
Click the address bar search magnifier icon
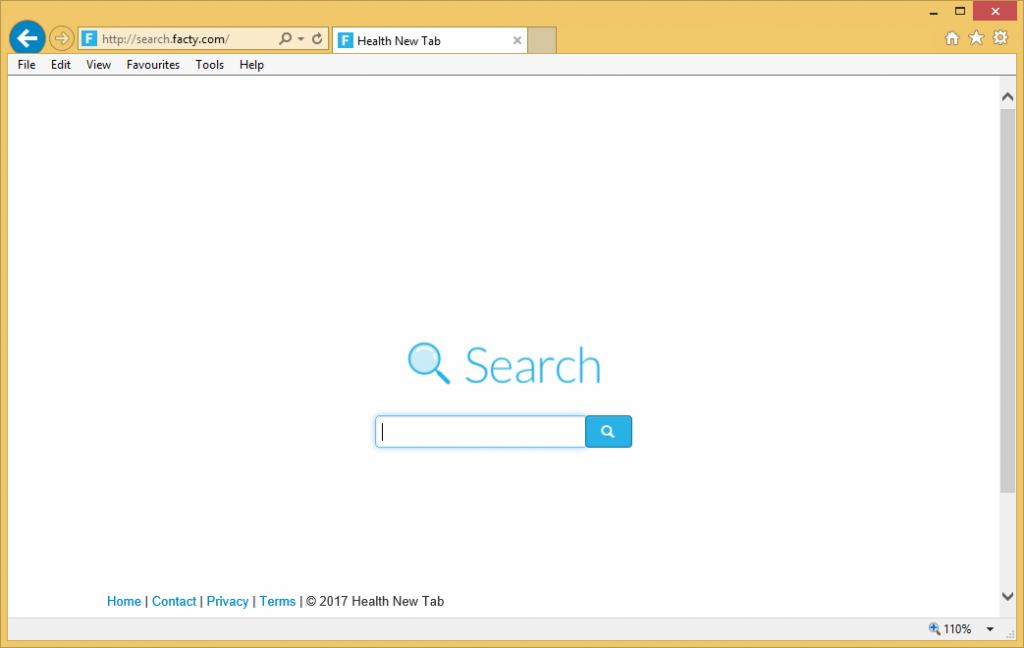285,39
